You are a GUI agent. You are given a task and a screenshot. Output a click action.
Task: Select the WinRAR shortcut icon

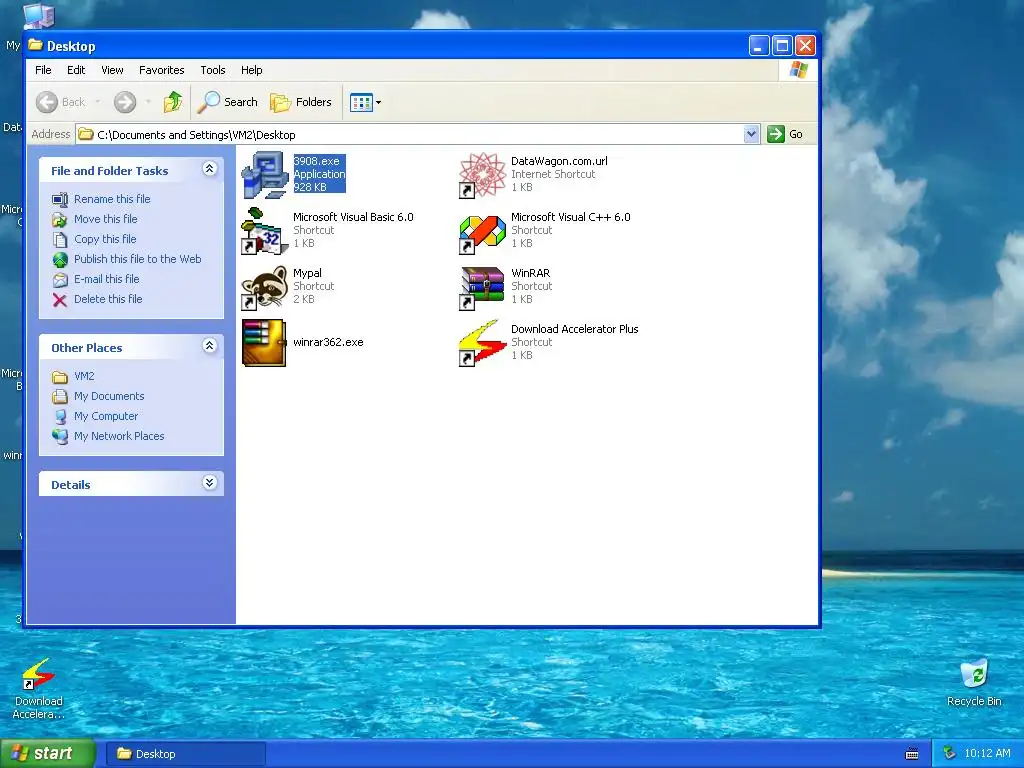pyautogui.click(x=482, y=287)
